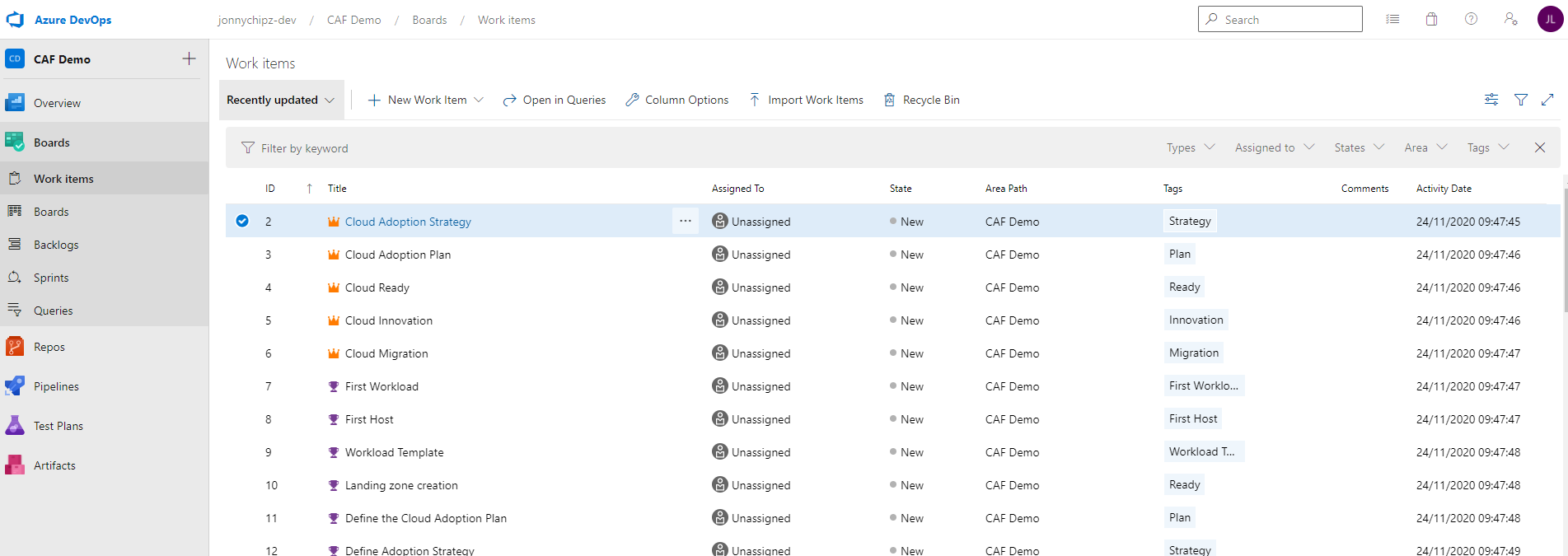Click Import Work Items

806,100
